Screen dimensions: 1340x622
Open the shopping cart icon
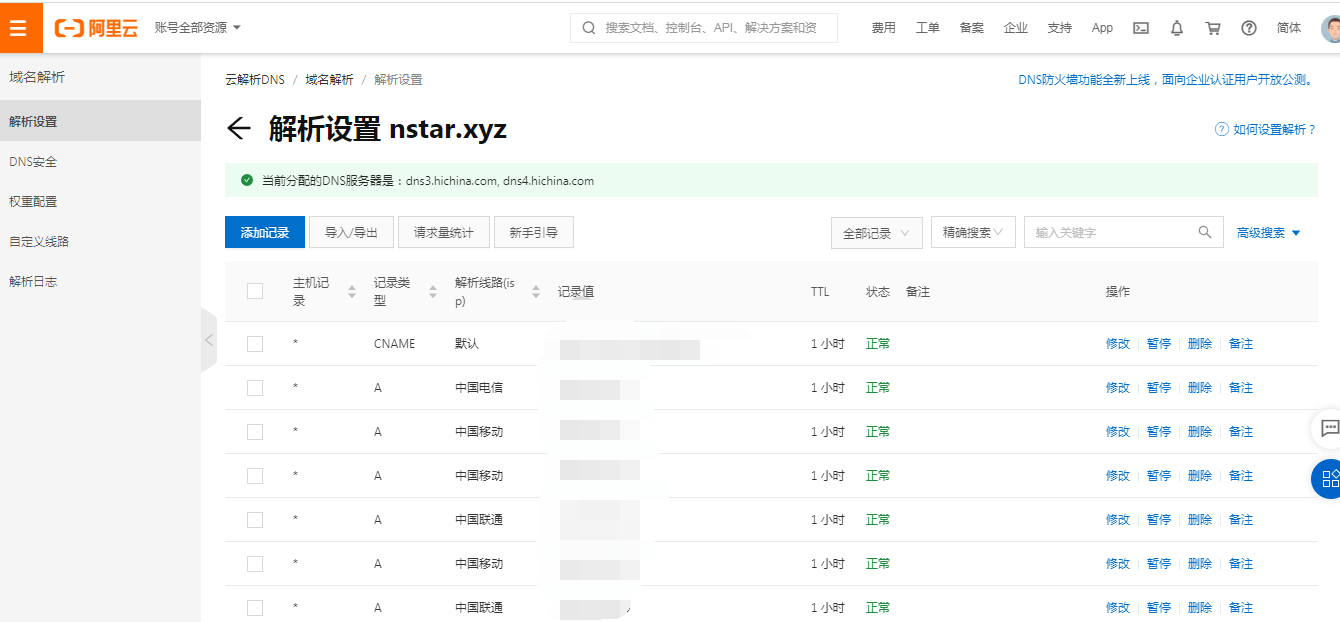[x=1213, y=28]
